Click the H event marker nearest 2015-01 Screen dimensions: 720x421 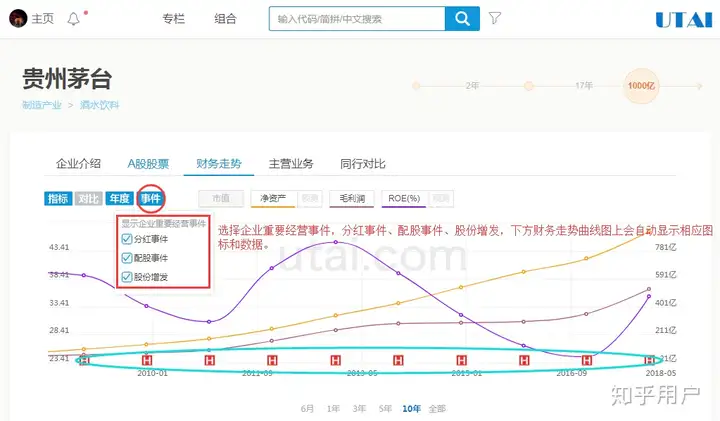(x=461, y=360)
